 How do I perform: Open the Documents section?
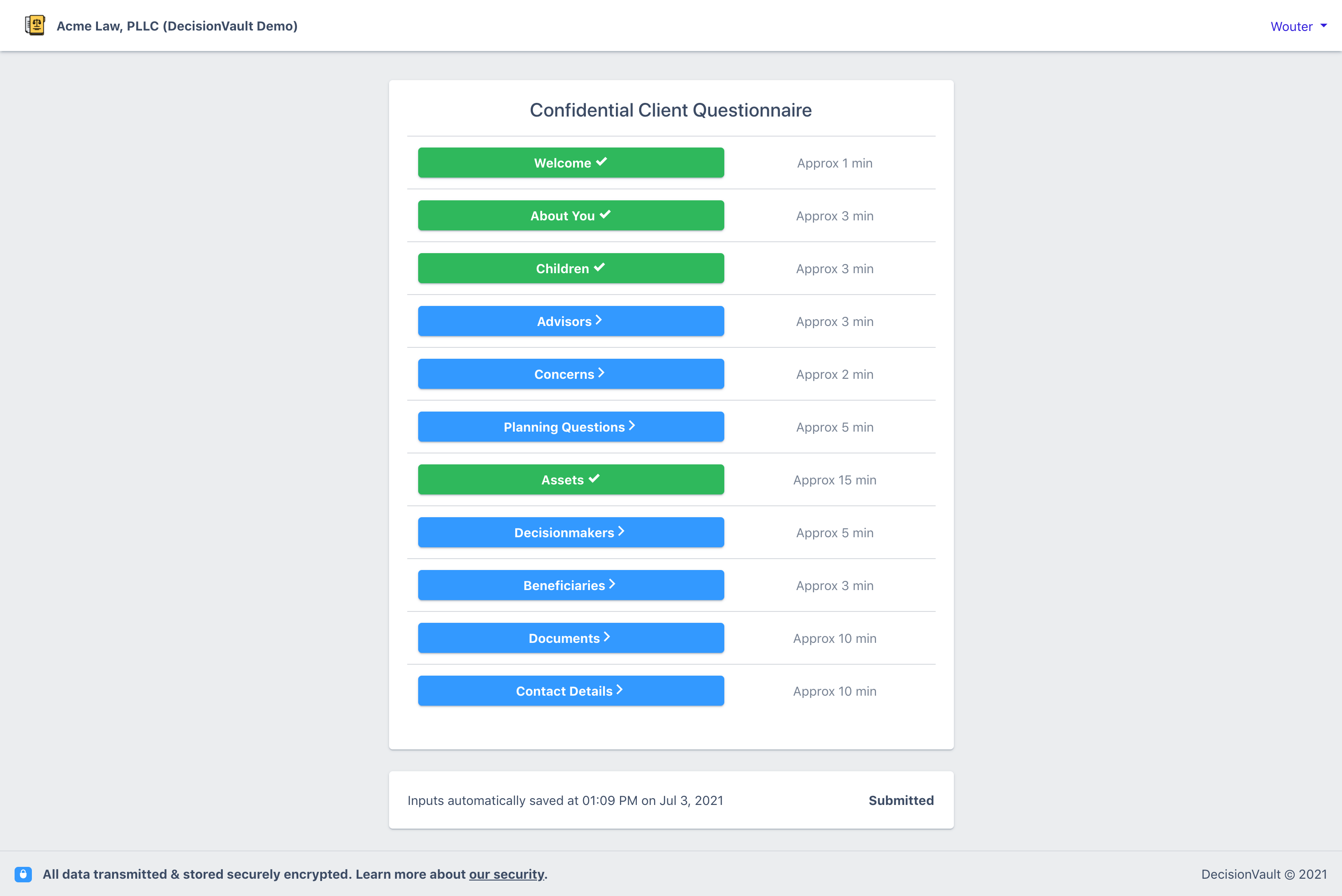tap(570, 638)
